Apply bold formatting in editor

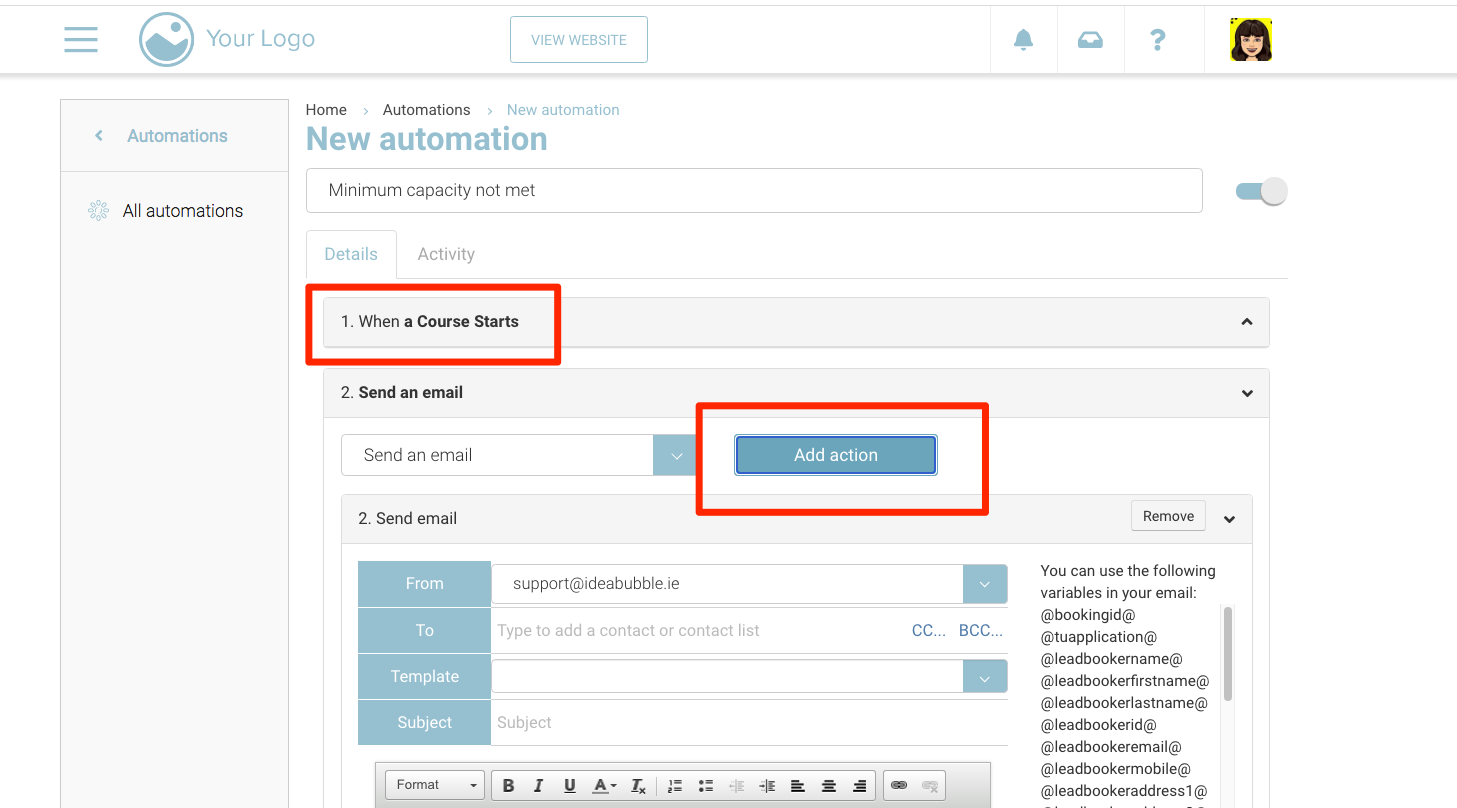tap(508, 785)
